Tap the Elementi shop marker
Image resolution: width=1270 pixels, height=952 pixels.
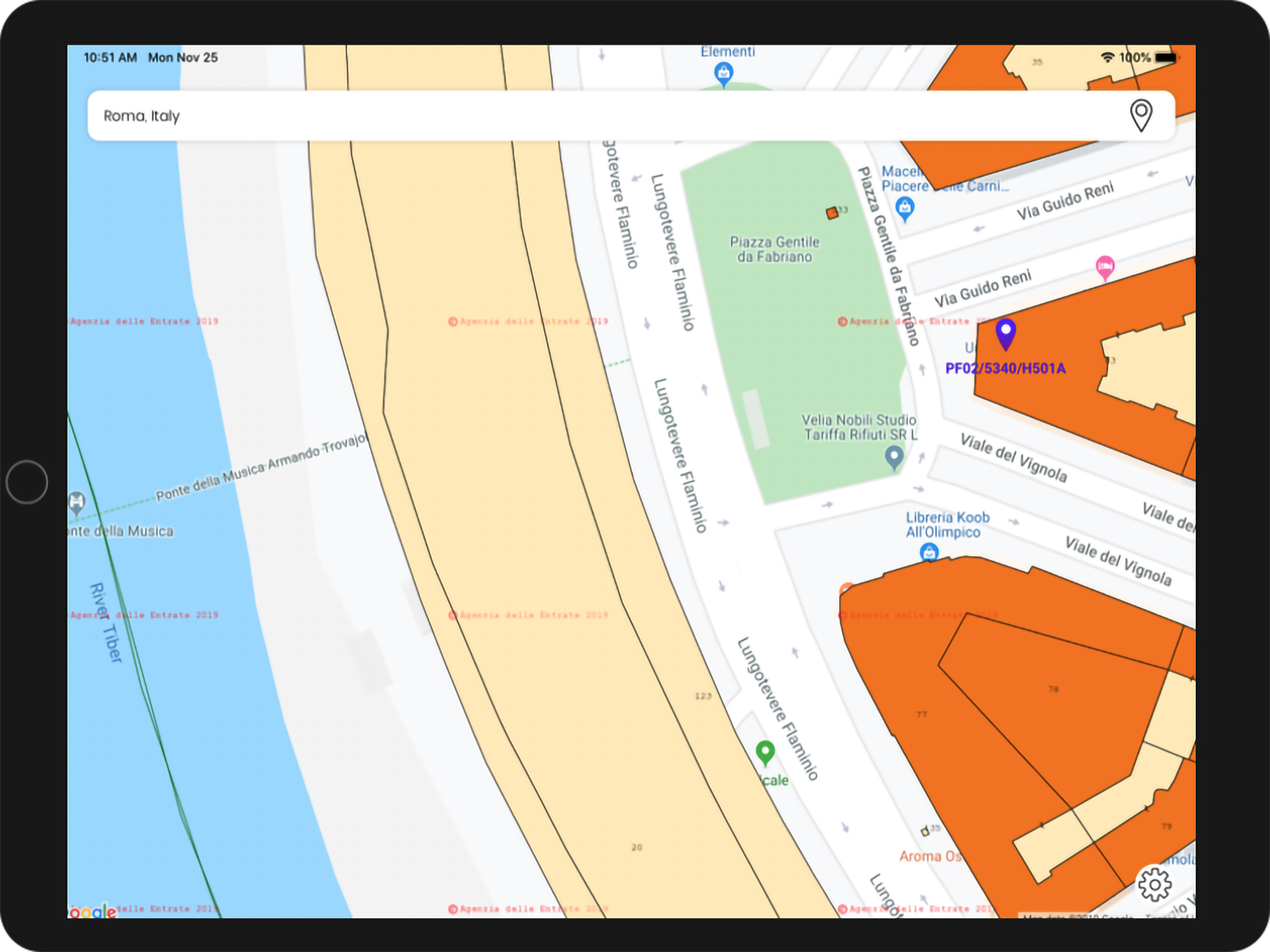tap(723, 75)
